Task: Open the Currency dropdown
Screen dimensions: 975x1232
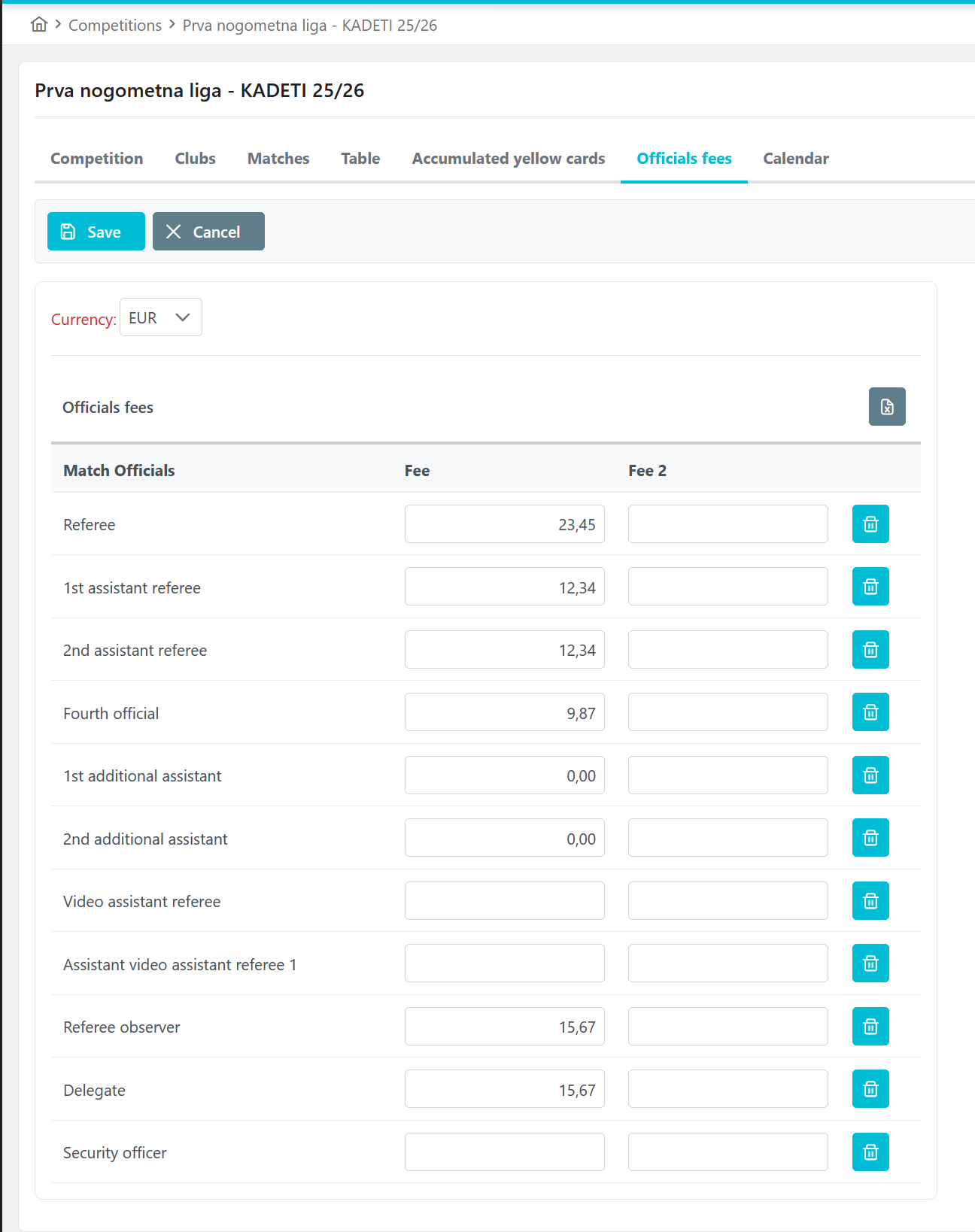Action: coord(161,317)
